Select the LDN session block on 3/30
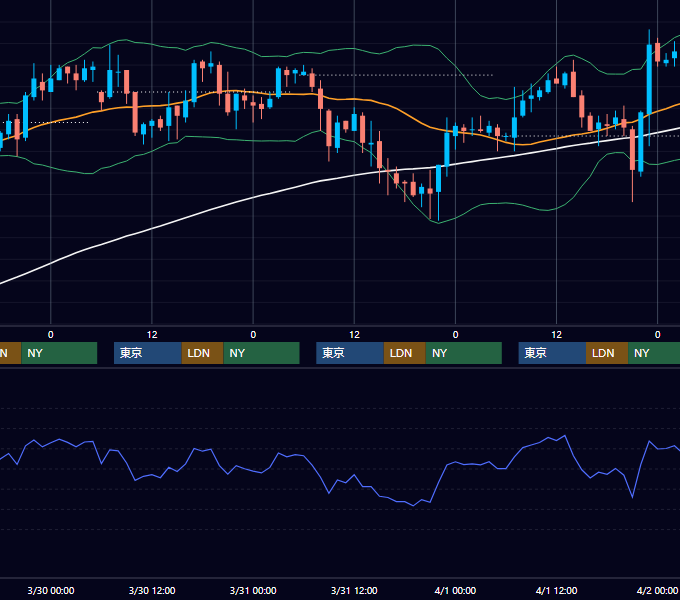 203,353
